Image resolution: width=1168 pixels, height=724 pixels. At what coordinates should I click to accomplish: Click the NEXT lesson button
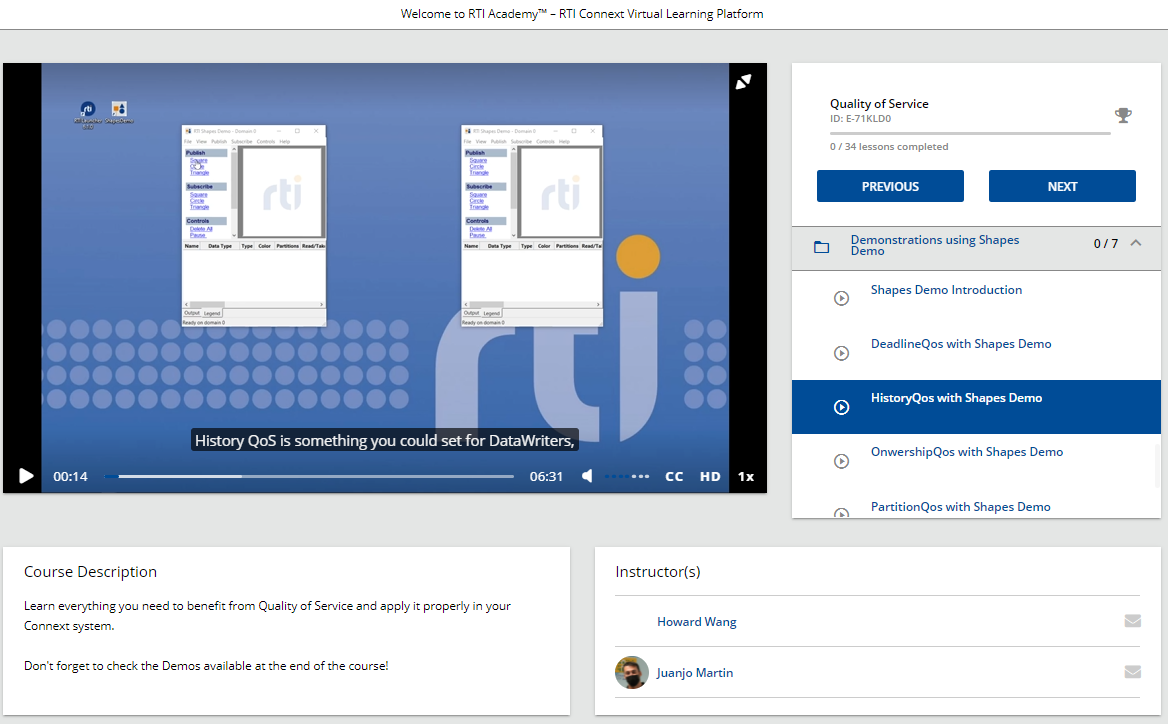click(x=1062, y=186)
